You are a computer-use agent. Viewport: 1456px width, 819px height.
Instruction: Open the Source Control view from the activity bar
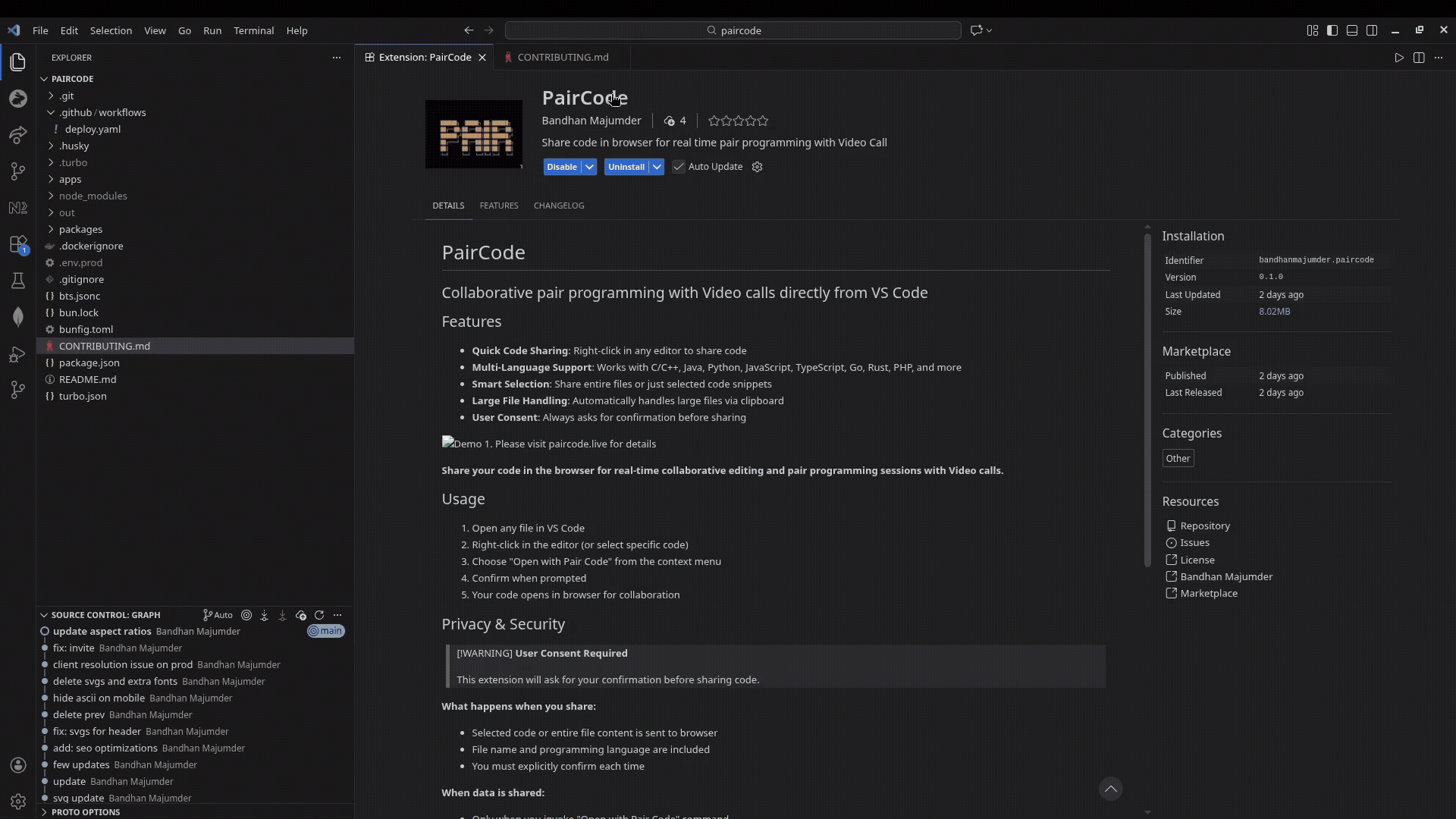click(x=17, y=171)
